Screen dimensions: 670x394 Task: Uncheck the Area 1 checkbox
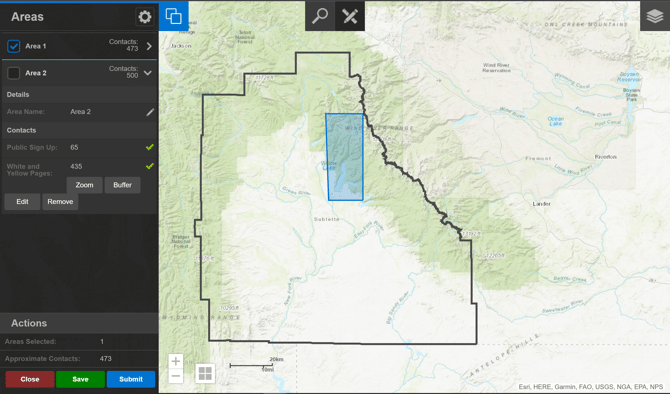[14, 46]
